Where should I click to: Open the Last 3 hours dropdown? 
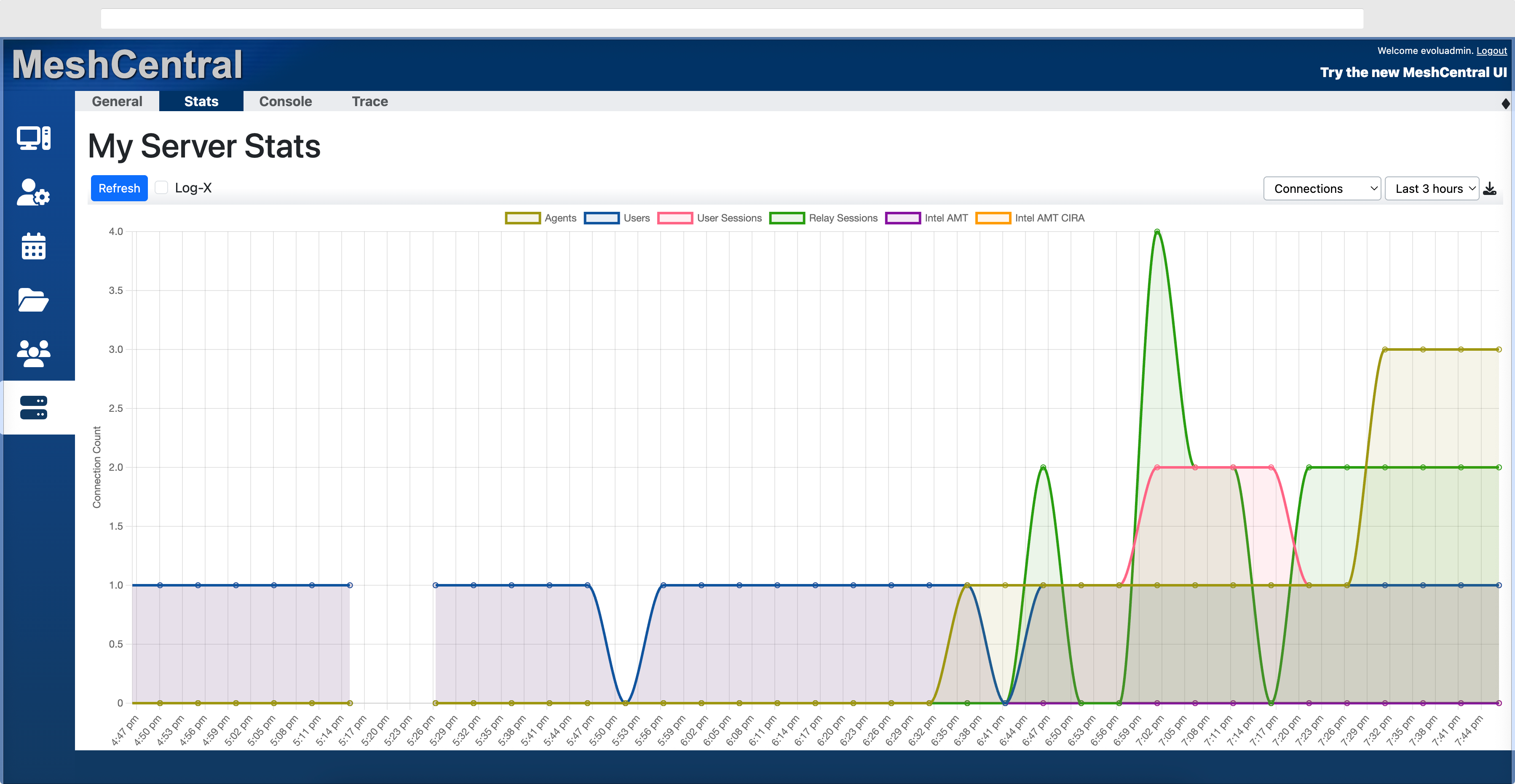(x=1432, y=189)
